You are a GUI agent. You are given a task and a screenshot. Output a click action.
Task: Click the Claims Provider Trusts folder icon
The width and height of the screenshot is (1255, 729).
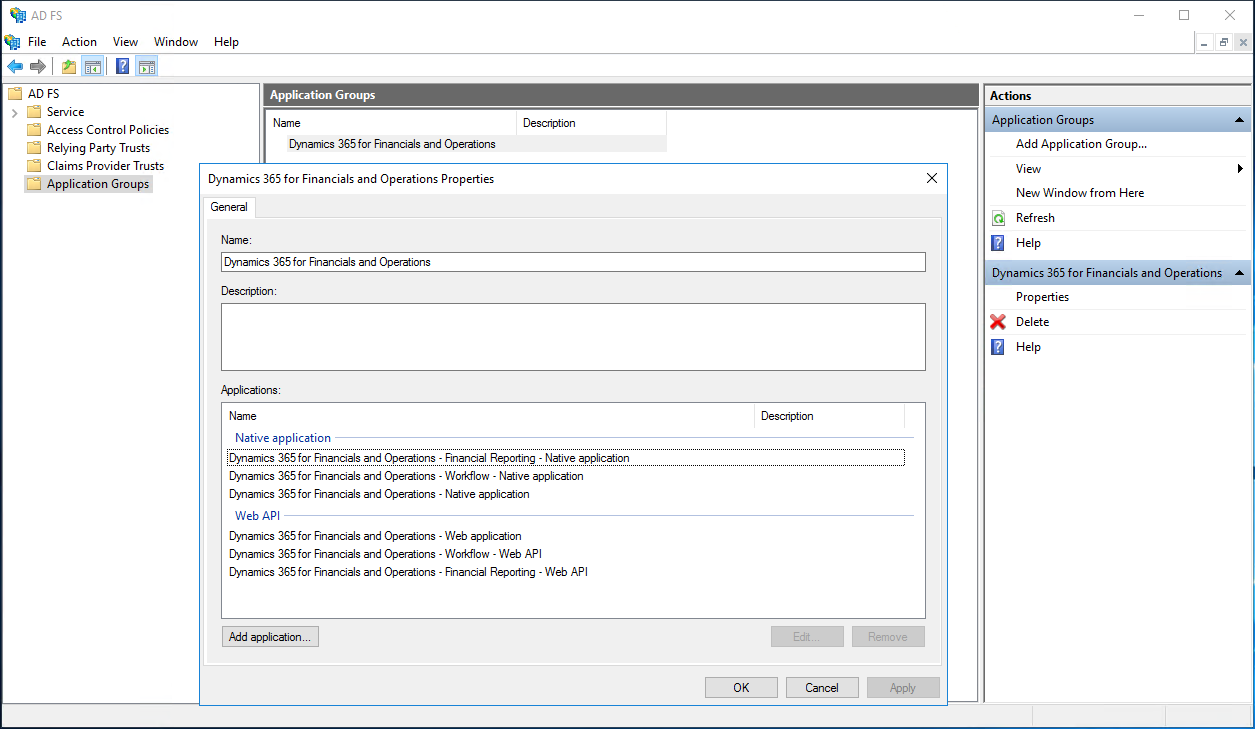34,166
